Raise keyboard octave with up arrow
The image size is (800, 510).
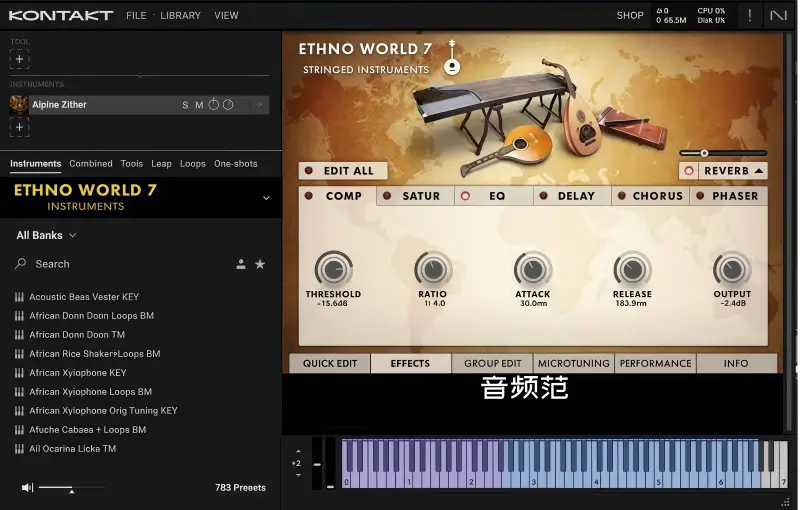pos(298,451)
